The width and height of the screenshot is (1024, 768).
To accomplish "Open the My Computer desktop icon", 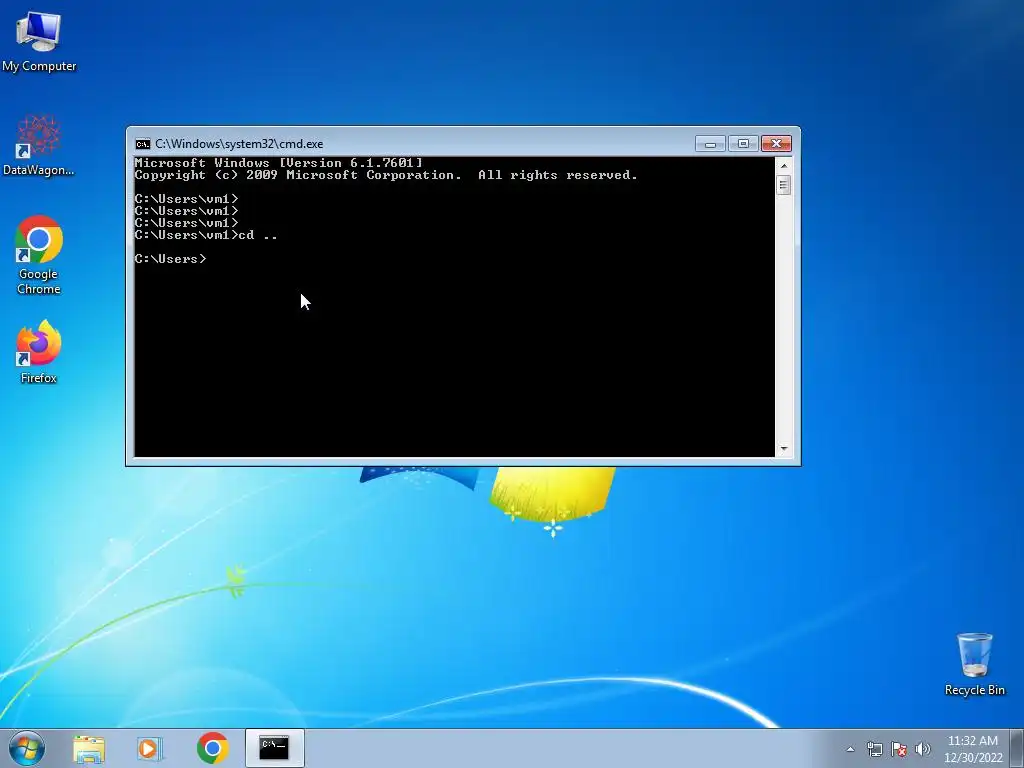I will (39, 41).
